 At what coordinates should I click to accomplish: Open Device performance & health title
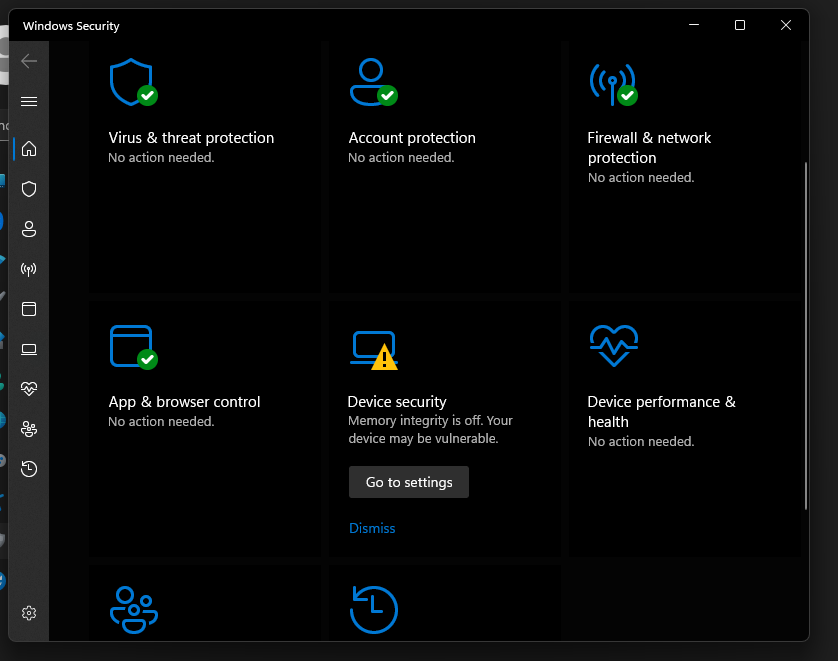point(661,411)
